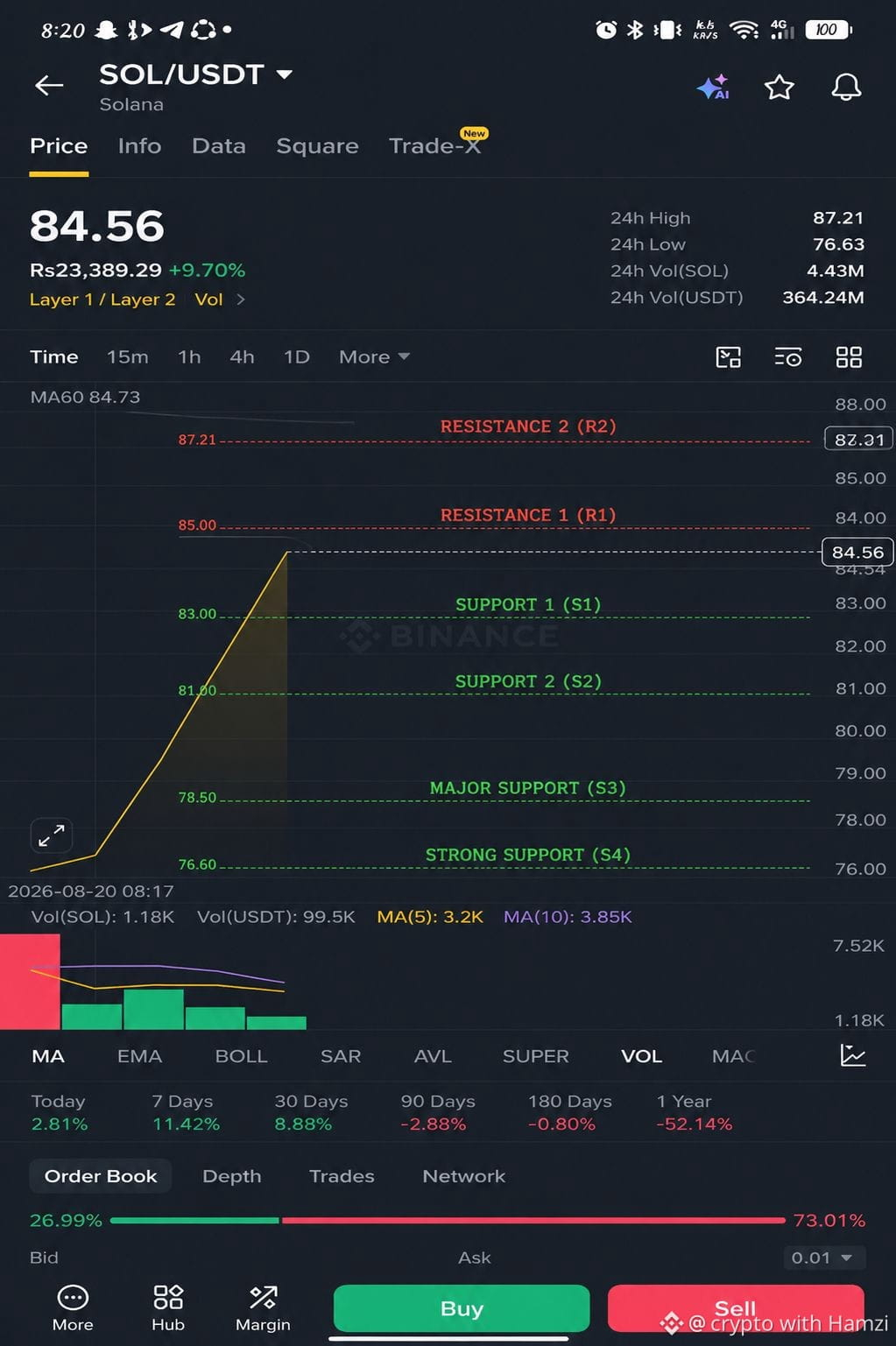This screenshot has width=896, height=1346.
Task: Tap the 180 Days -0.80% performance
Action: (x=569, y=1112)
